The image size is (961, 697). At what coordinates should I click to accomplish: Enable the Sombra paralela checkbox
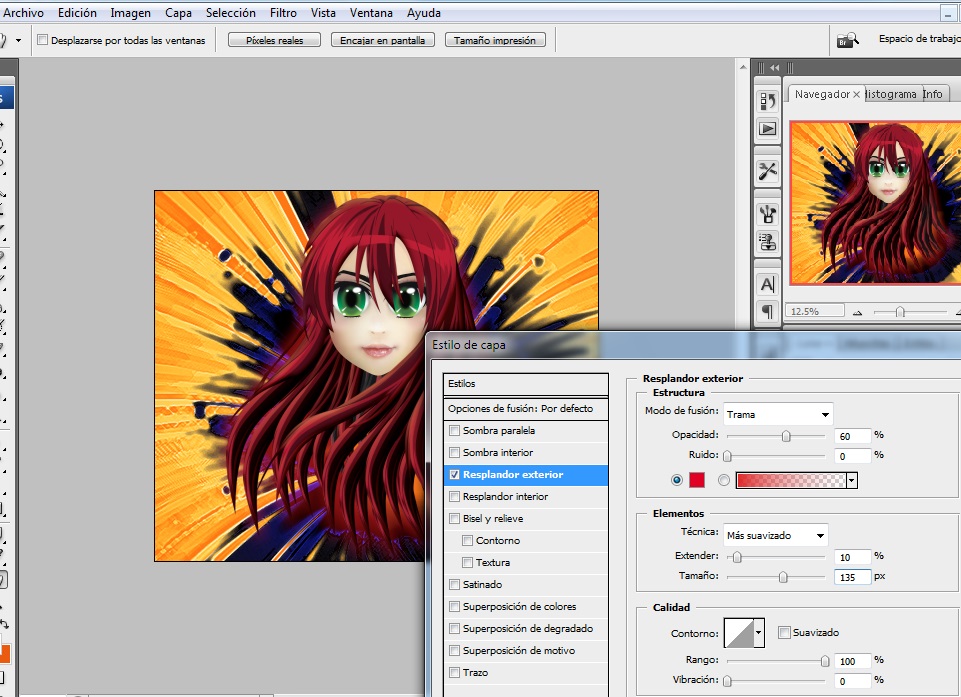pos(456,431)
